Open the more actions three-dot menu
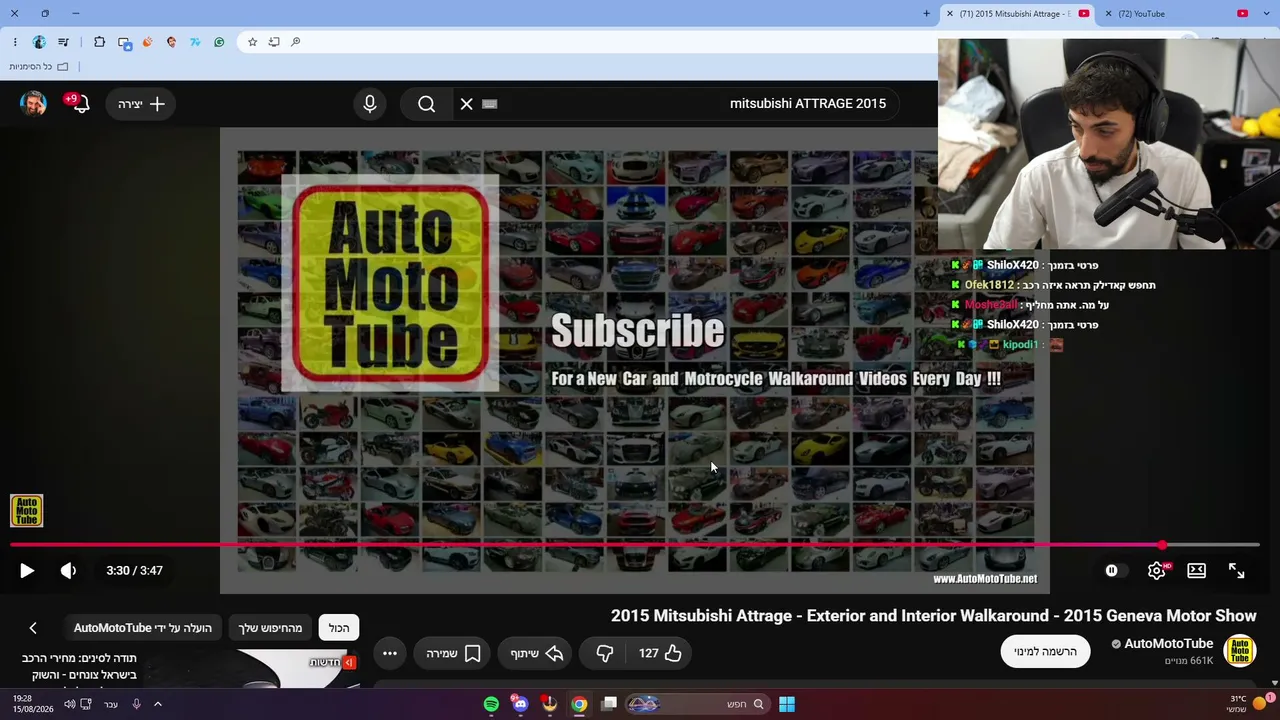 (x=390, y=653)
